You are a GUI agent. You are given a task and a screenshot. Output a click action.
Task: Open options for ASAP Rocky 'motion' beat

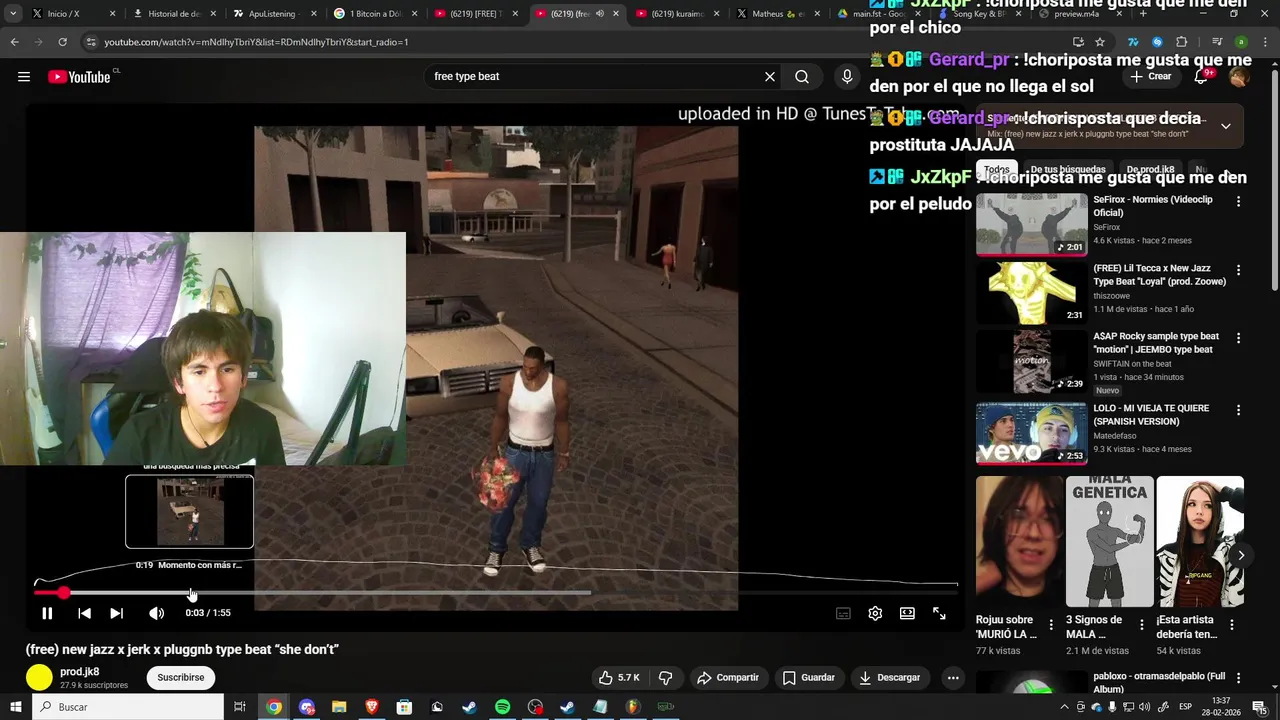(x=1238, y=338)
